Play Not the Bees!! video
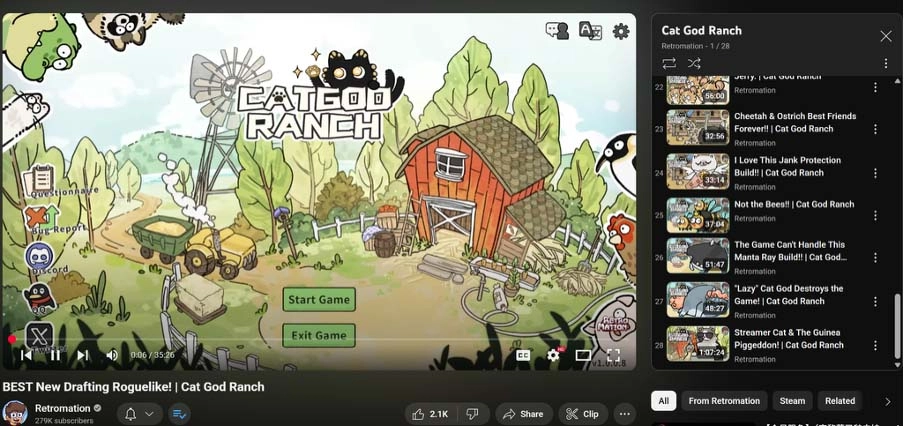The width and height of the screenshot is (904, 426). click(794, 204)
